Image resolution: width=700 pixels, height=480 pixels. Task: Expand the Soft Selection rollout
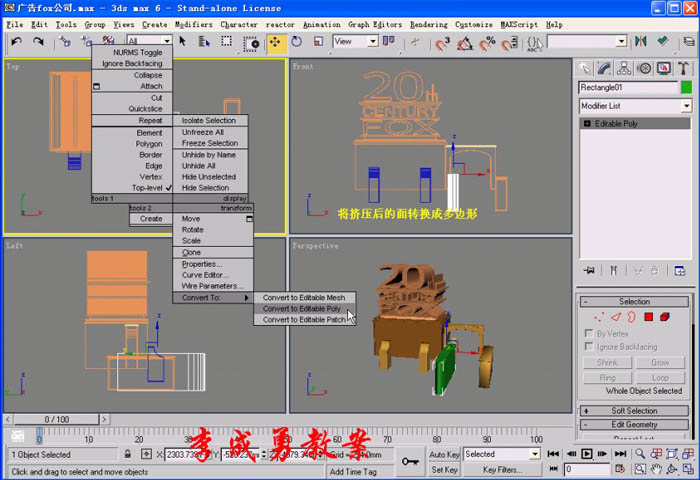click(634, 410)
